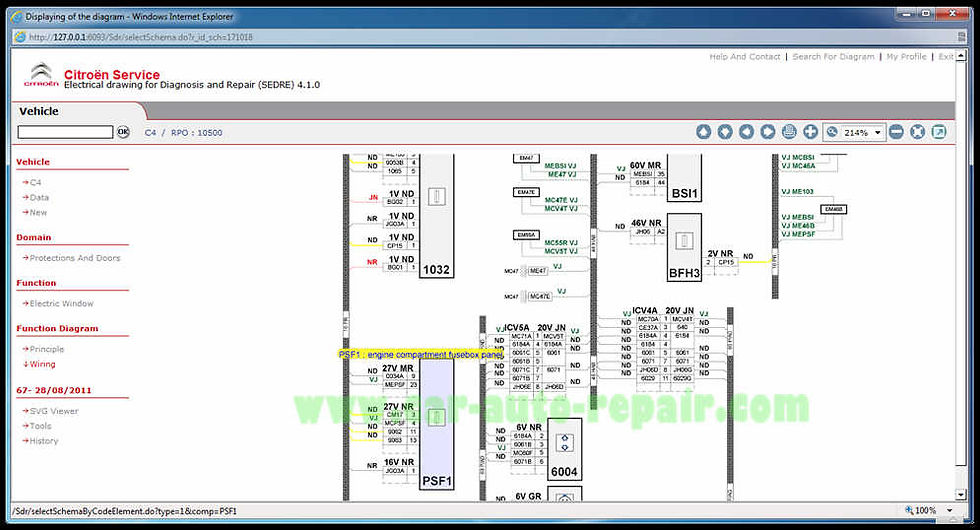Click the OK button next to vehicle field
Screen dimensions: 980x530
click(123, 132)
